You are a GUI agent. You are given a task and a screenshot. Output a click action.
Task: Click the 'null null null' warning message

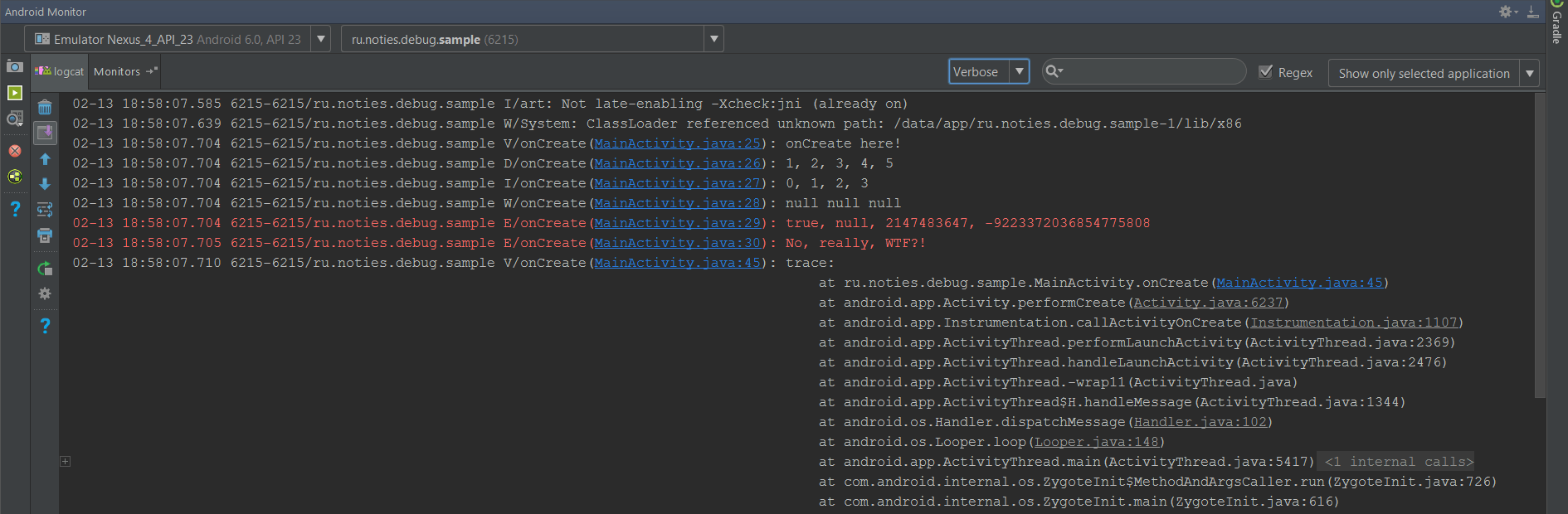point(843,203)
